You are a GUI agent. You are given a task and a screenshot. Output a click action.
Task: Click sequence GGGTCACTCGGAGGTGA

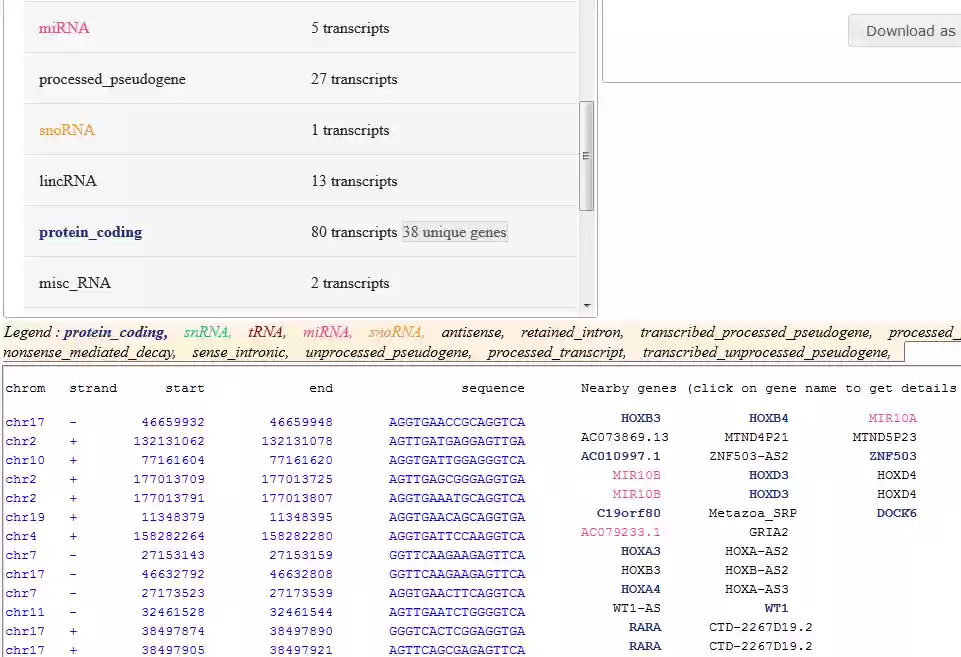pyautogui.click(x=457, y=631)
